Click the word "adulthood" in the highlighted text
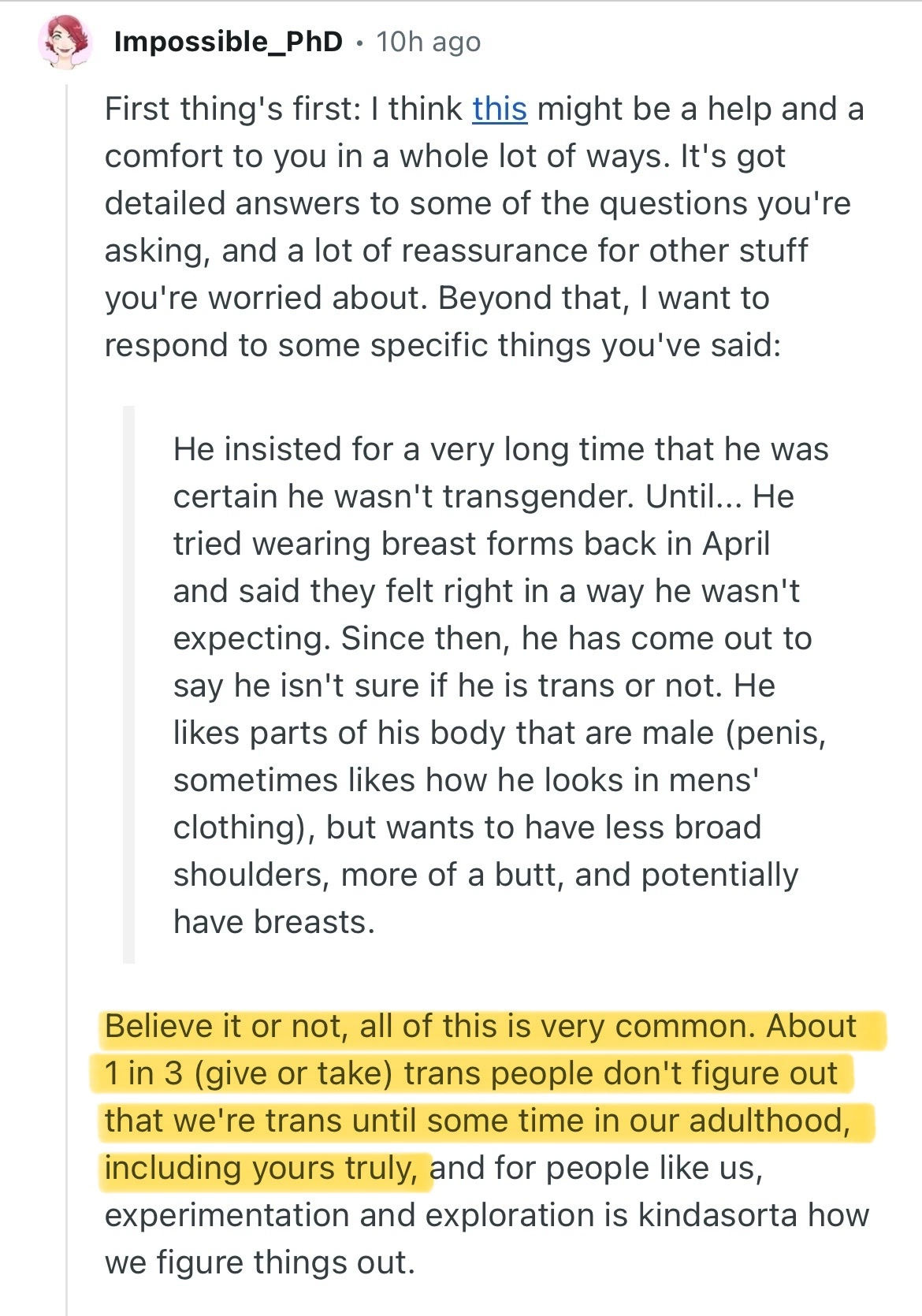This screenshot has height=1316, width=922. click(x=768, y=1121)
